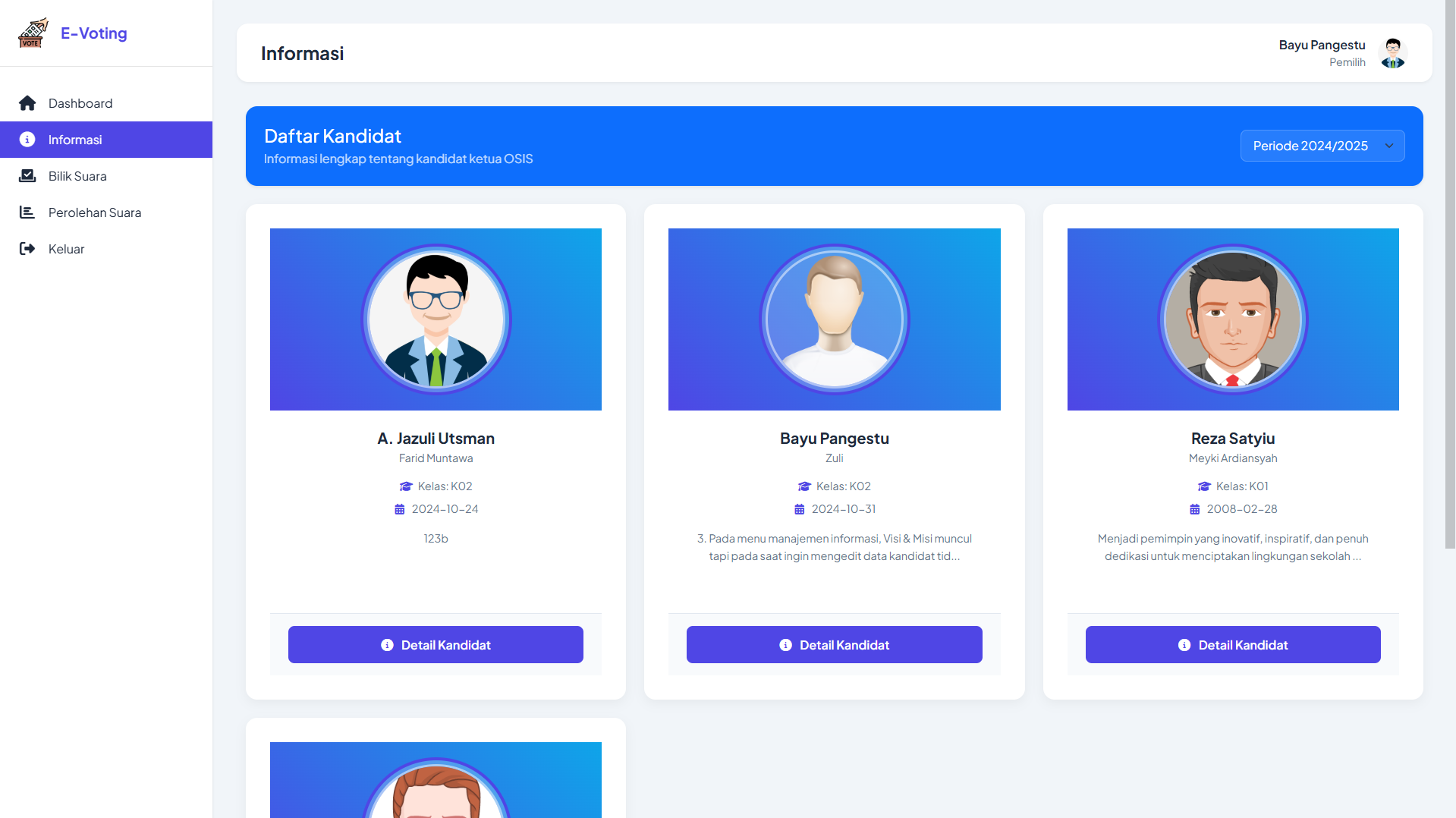
Task: Click the Perolehan Suara chart icon
Action: (x=27, y=212)
